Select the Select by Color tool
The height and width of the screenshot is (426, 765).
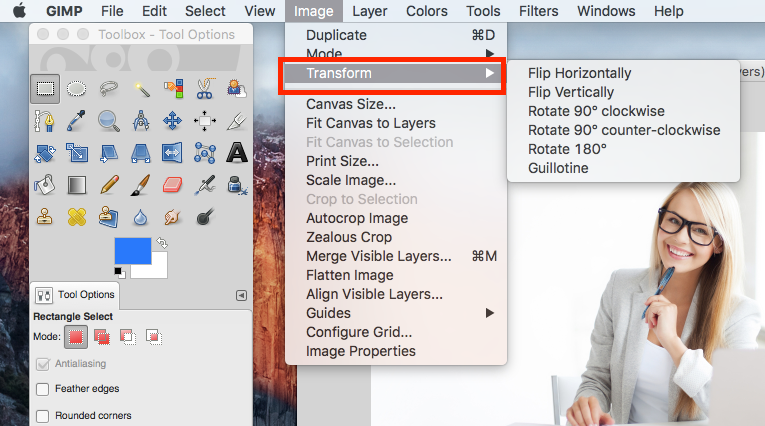(x=173, y=89)
